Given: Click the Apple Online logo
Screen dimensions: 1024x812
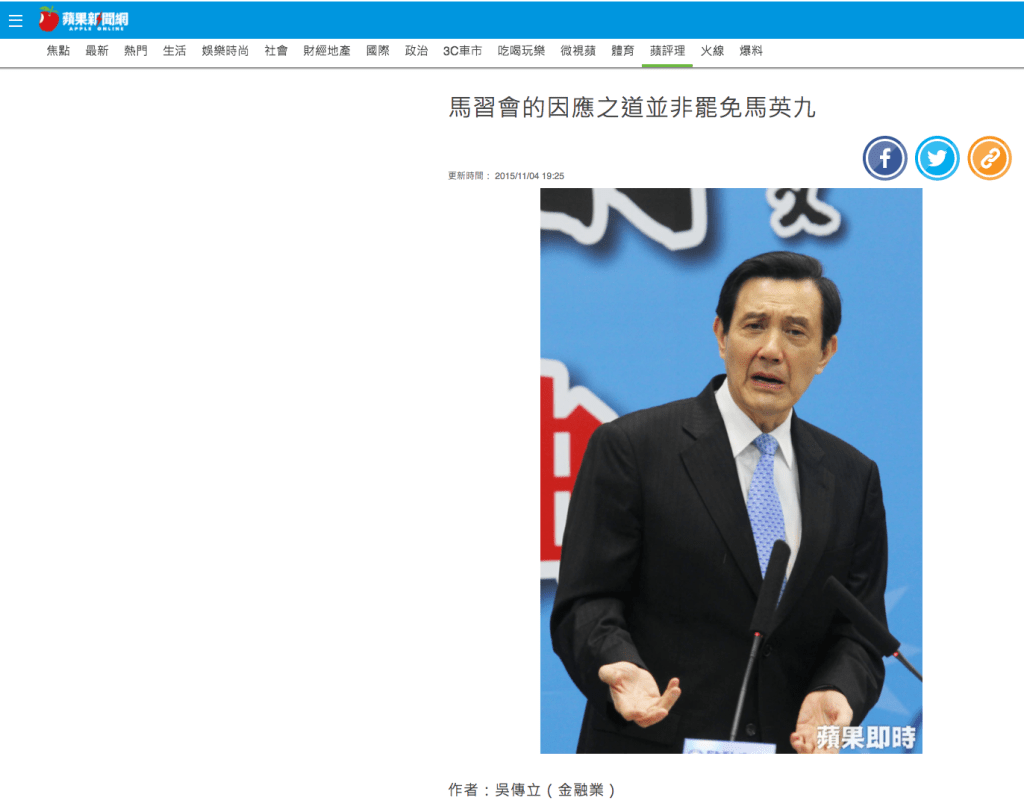Looking at the screenshot, I should (x=84, y=19).
